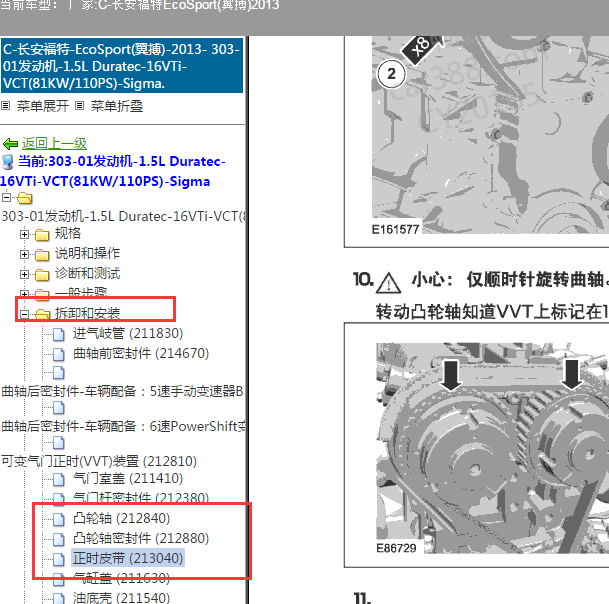
Task: Click the blue 303-01发动机 title header
Action: point(122,66)
